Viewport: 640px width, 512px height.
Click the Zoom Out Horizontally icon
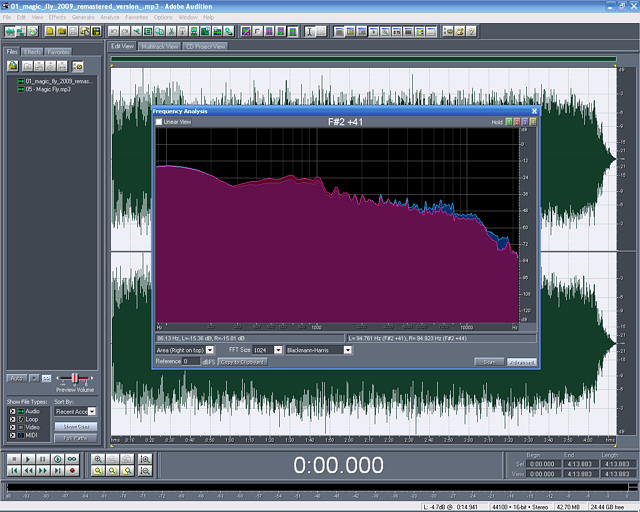pos(113,459)
